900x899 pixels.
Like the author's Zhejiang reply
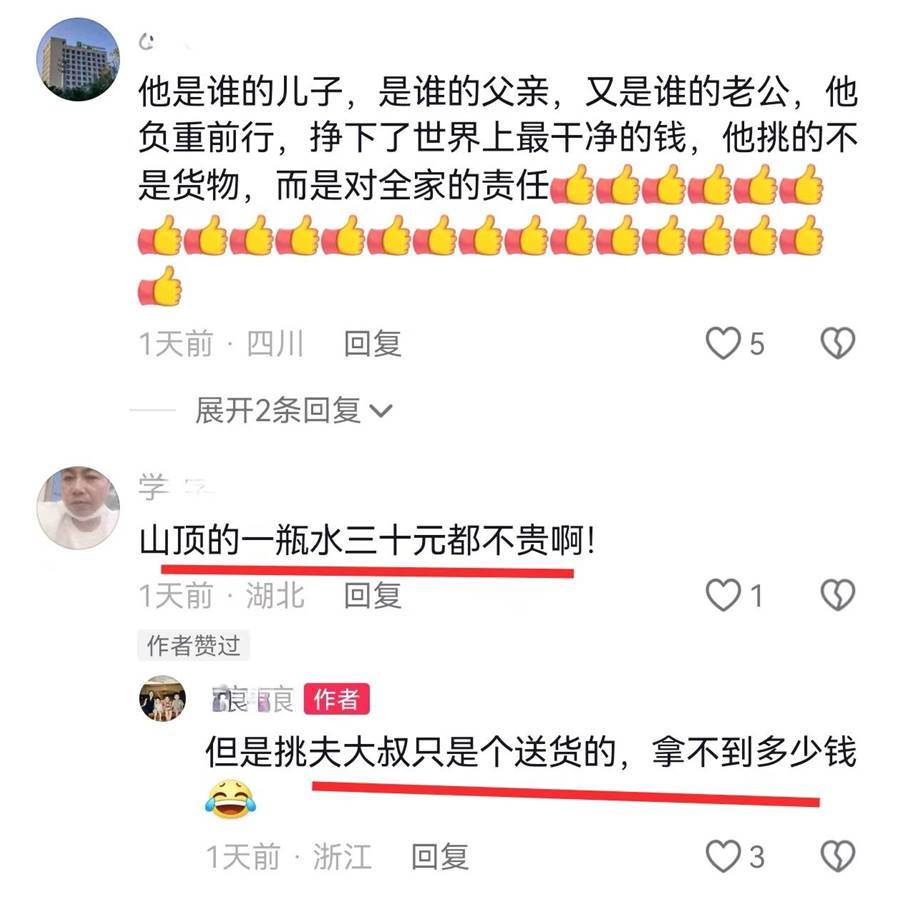click(x=723, y=856)
